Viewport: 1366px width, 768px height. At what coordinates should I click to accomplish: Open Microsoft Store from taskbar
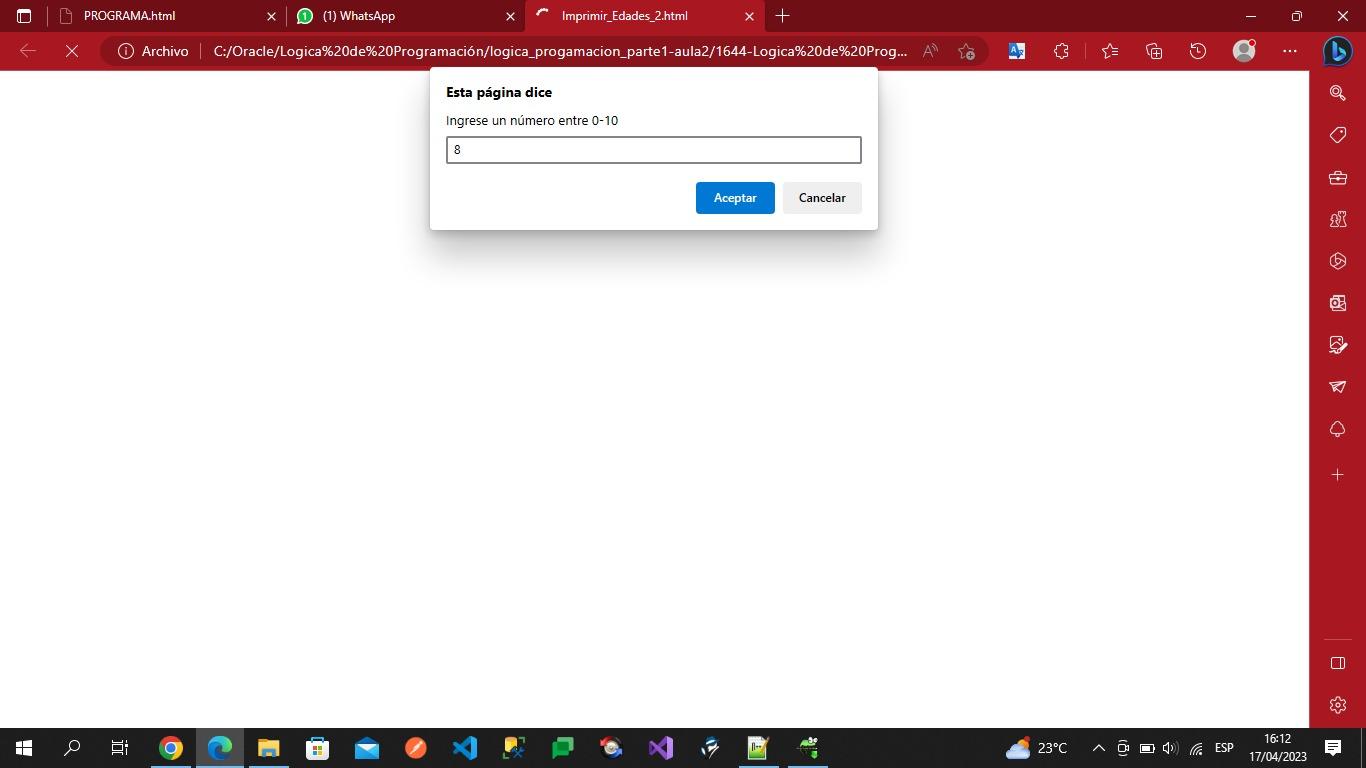[x=317, y=748]
